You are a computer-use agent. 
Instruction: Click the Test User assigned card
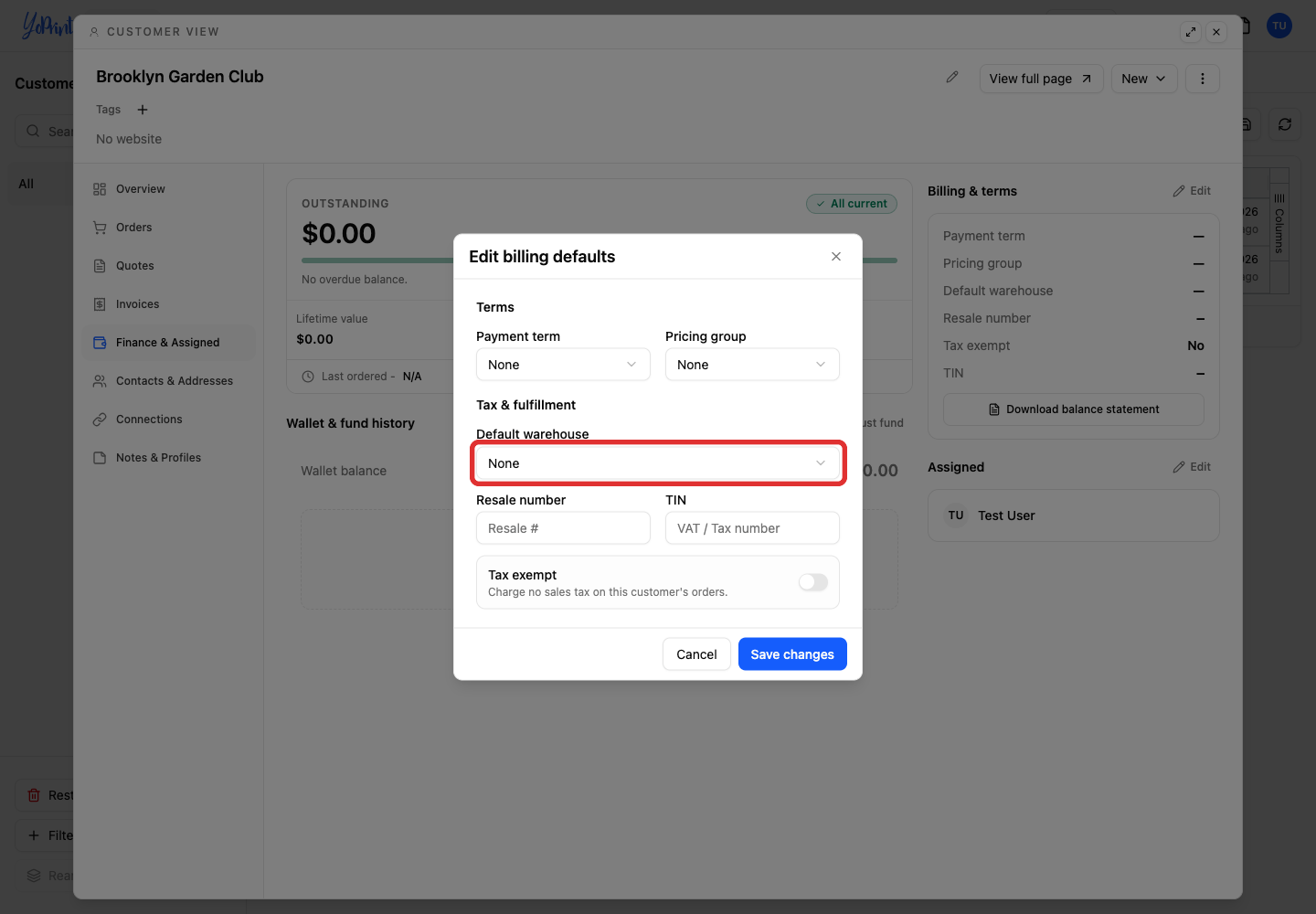pos(1074,515)
